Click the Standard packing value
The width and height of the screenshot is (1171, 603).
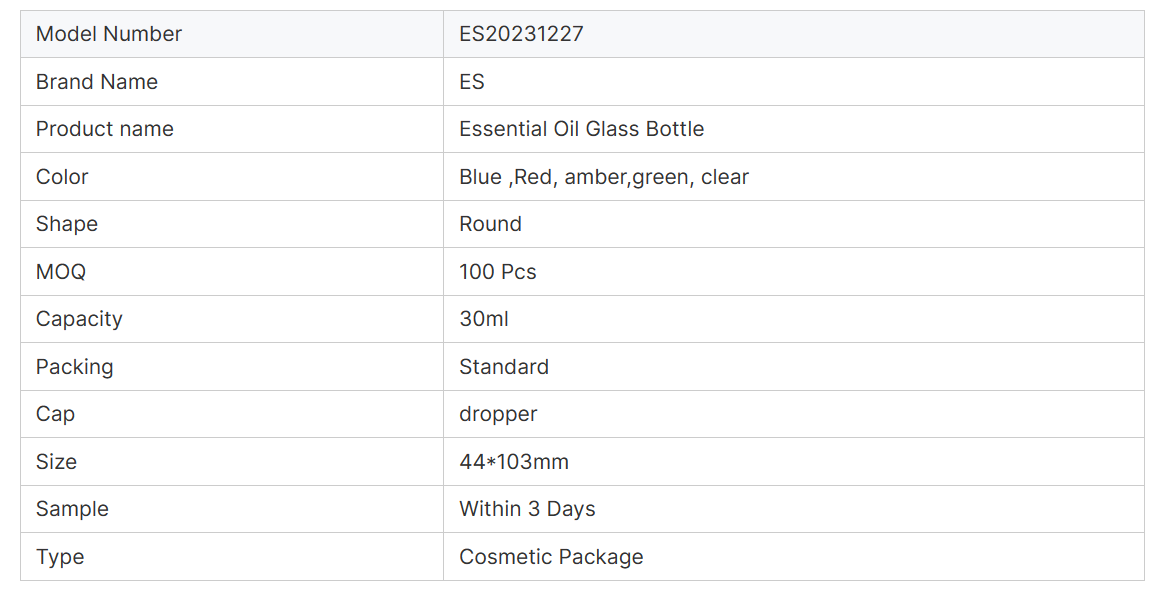[503, 366]
